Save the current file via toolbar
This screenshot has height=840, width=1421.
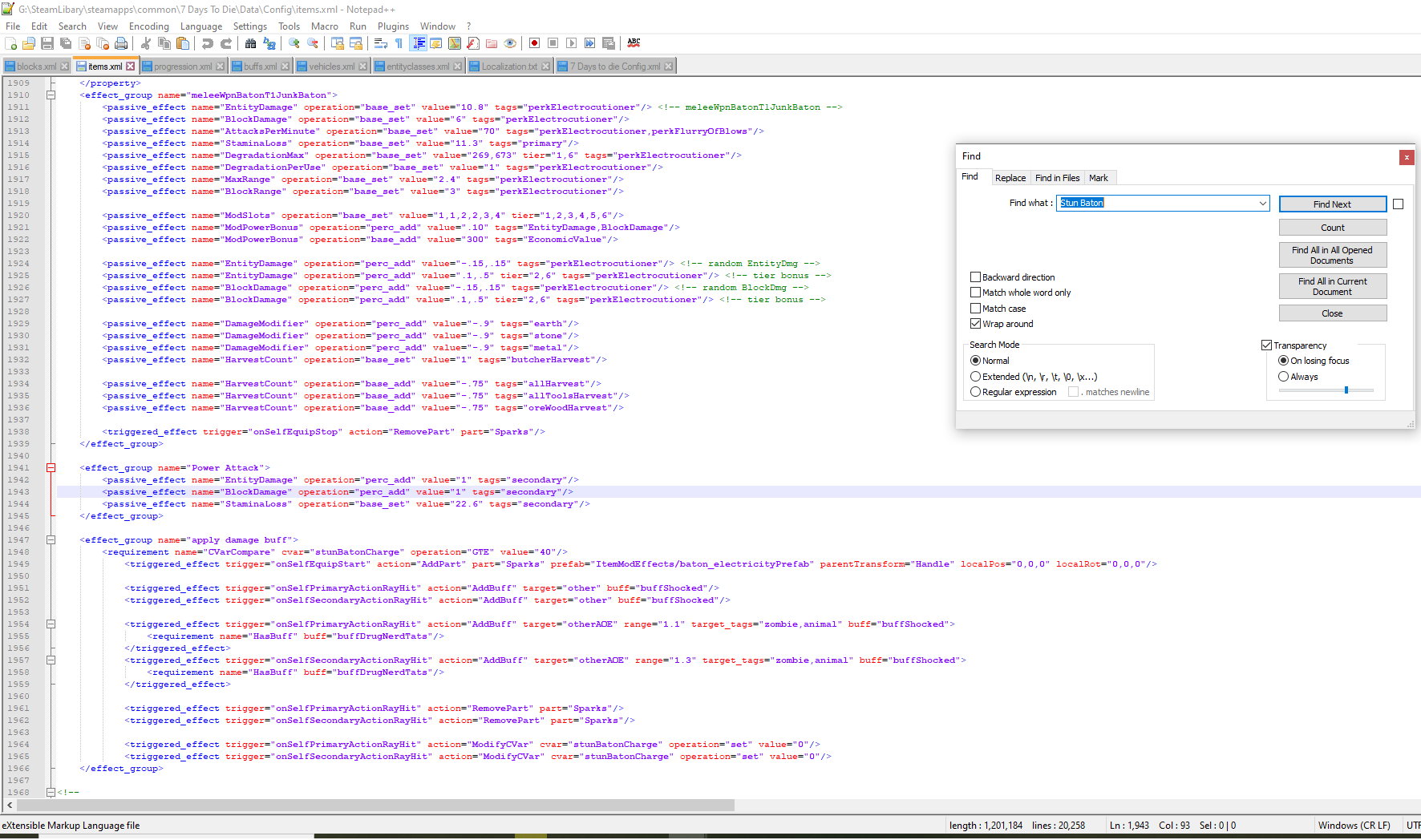pyautogui.click(x=47, y=43)
